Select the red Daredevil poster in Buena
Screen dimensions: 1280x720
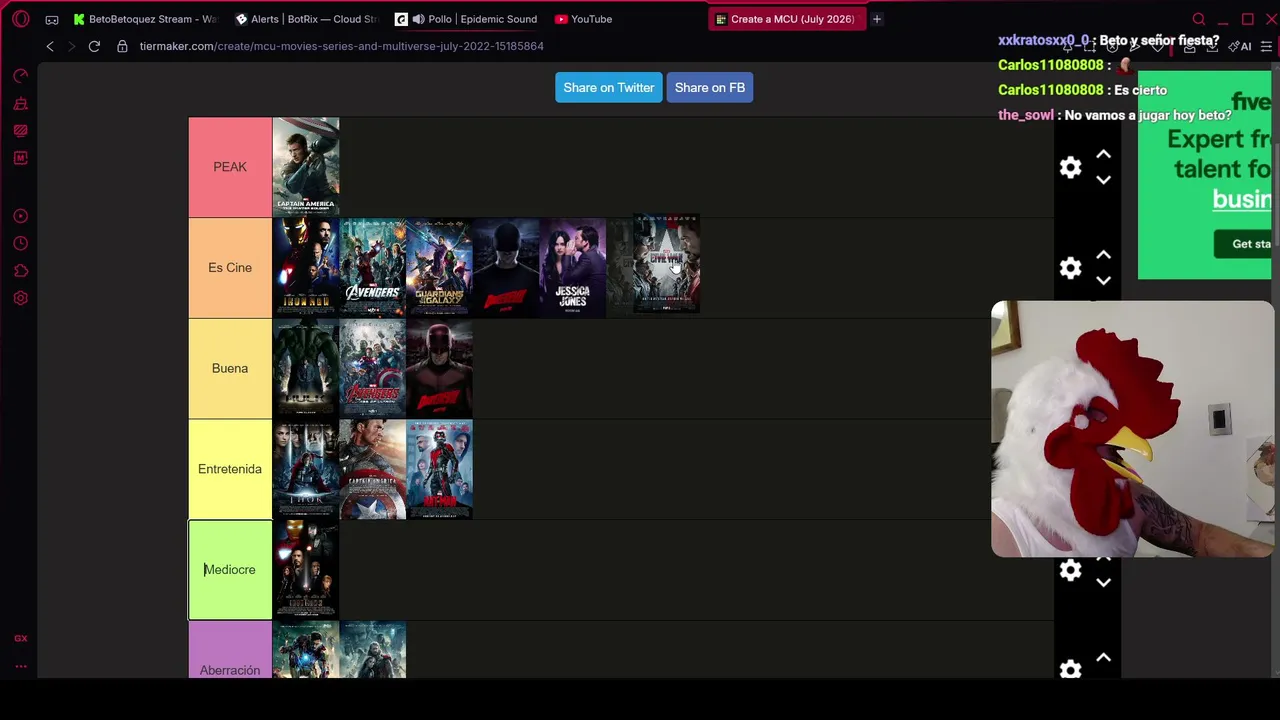click(x=439, y=368)
